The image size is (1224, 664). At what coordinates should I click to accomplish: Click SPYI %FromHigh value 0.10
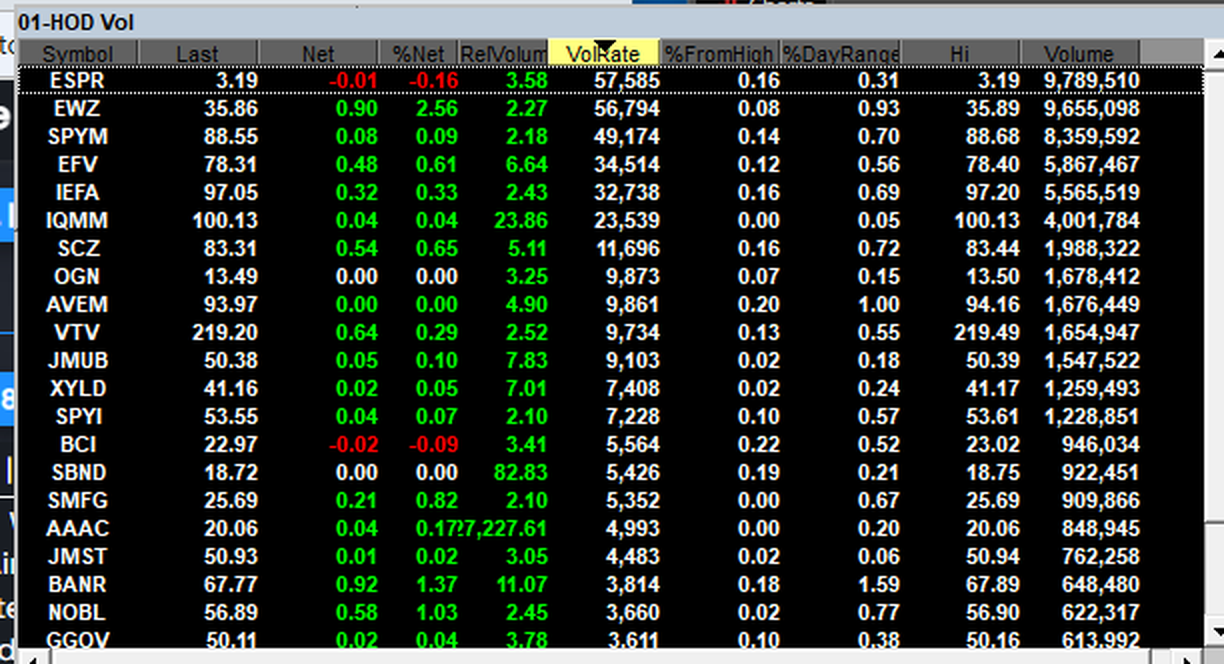(x=759, y=416)
